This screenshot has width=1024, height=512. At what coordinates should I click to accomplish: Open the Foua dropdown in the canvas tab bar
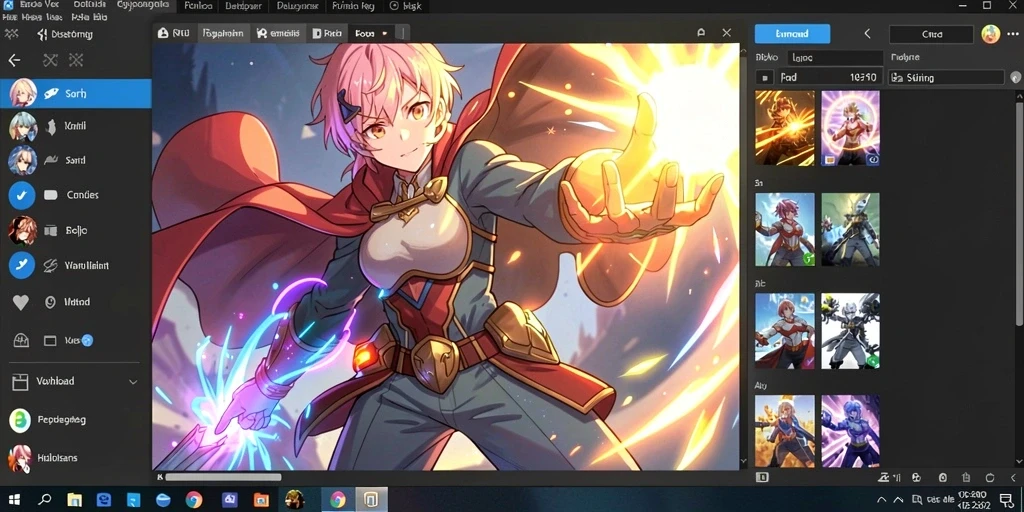tap(371, 33)
